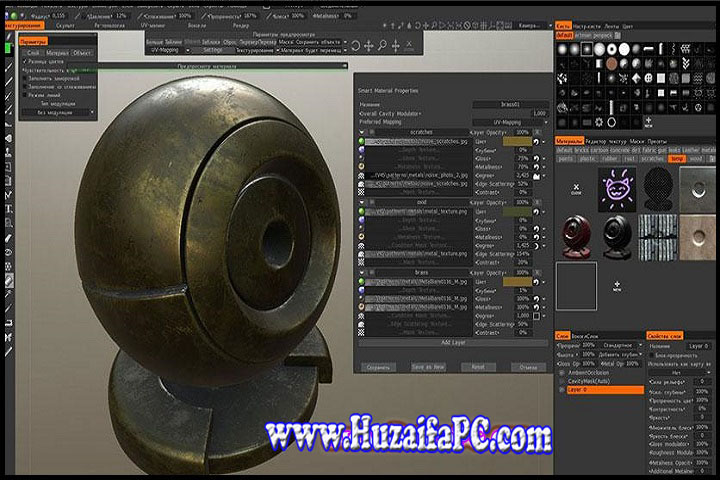Click the new brush plus icon

click(x=648, y=122)
